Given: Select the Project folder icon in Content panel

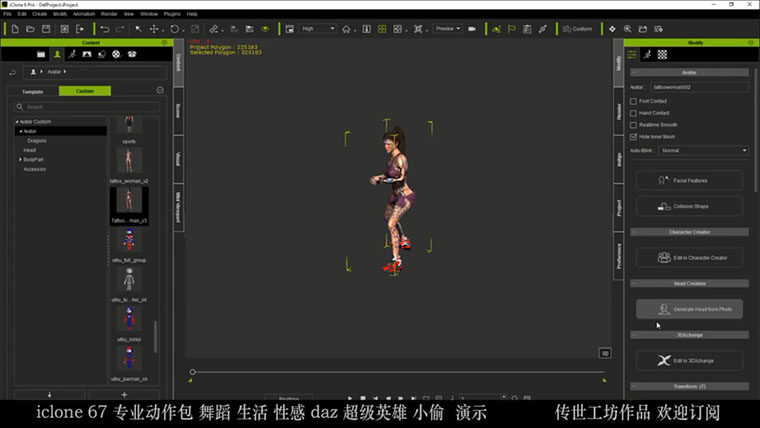Looking at the screenshot, I should 41,54.
